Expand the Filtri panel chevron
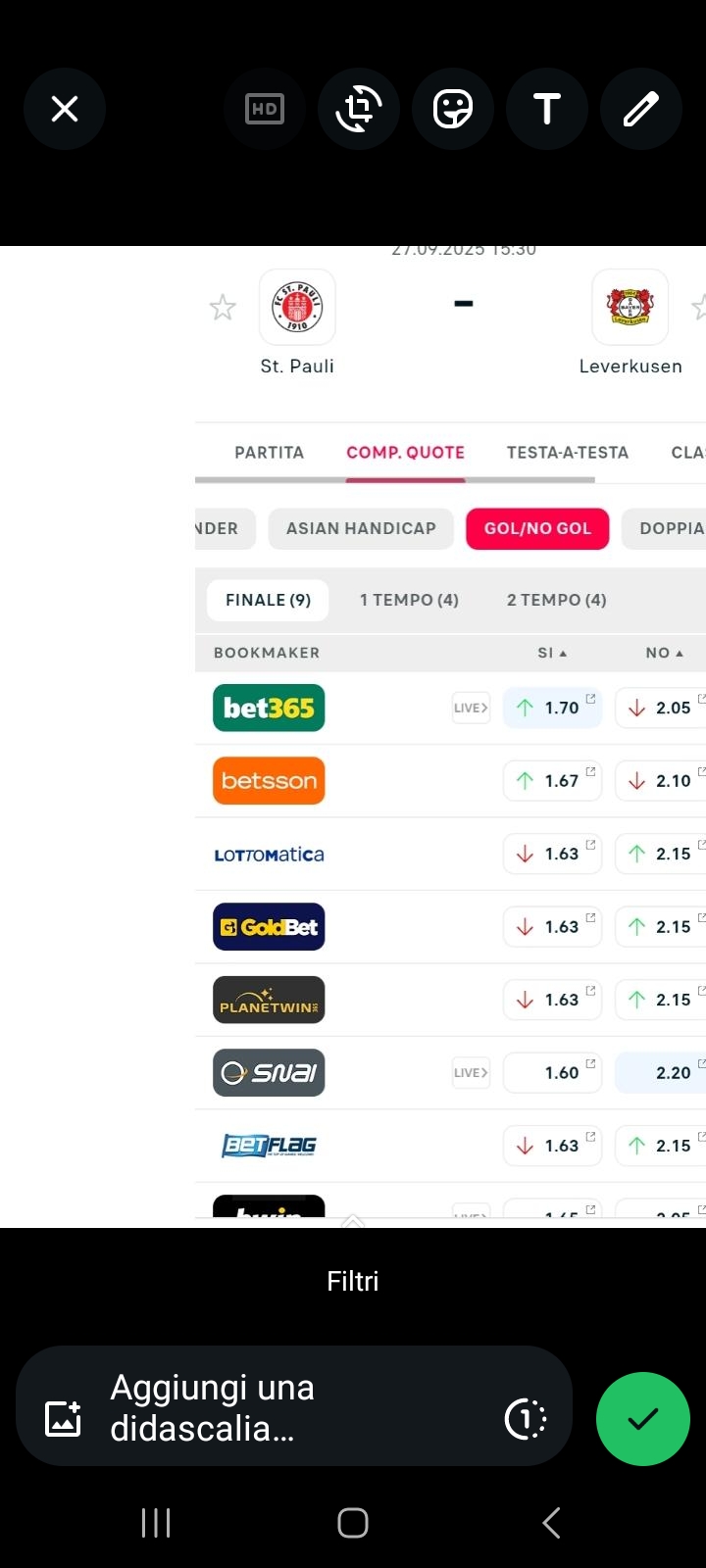Viewport: 706px width, 1568px height. pyautogui.click(x=353, y=1222)
